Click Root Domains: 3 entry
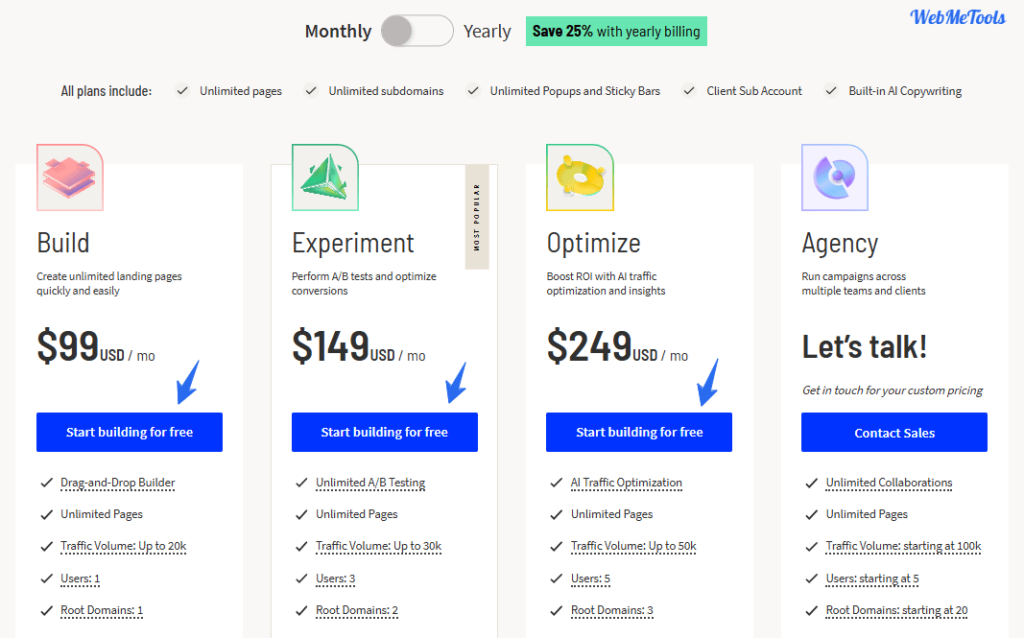This screenshot has width=1024, height=638. click(612, 610)
